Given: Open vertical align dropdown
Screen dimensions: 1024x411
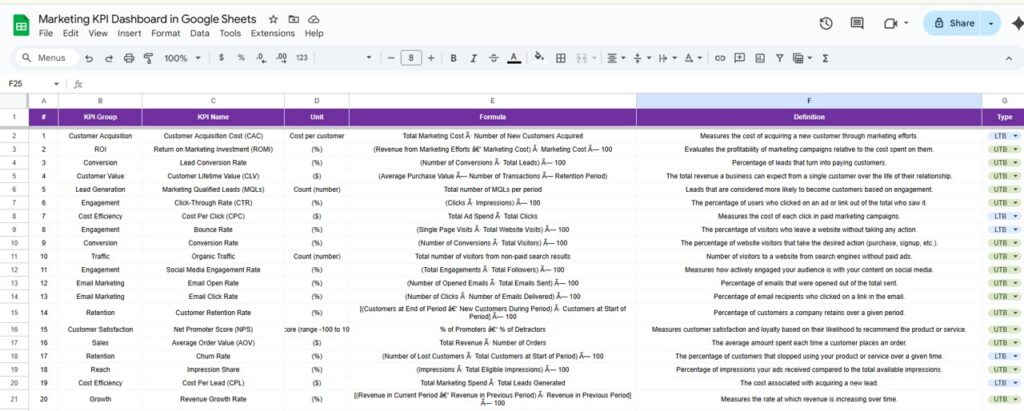Looking at the screenshot, I should pyautogui.click(x=641, y=58).
